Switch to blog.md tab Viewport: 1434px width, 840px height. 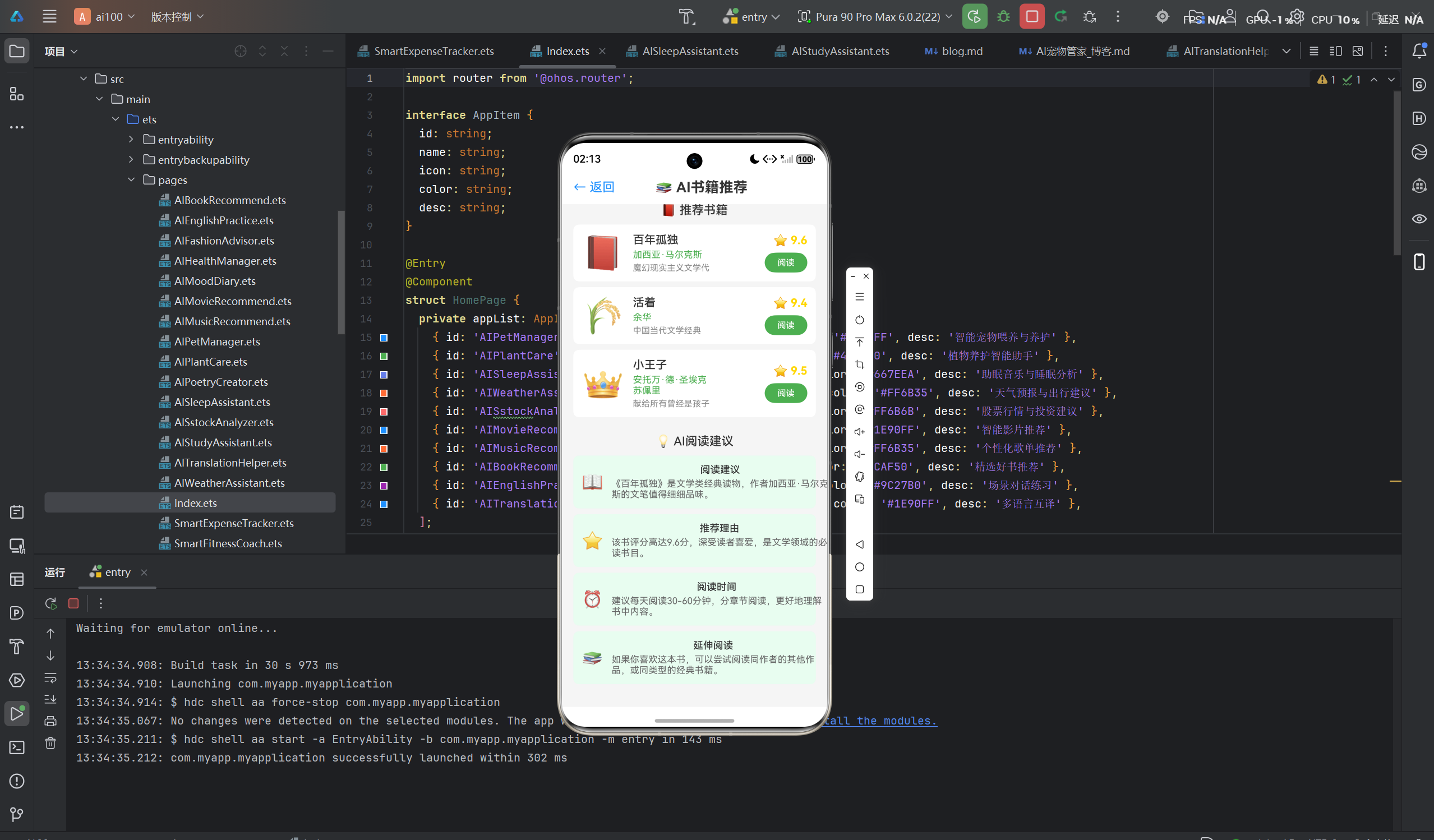point(954,51)
